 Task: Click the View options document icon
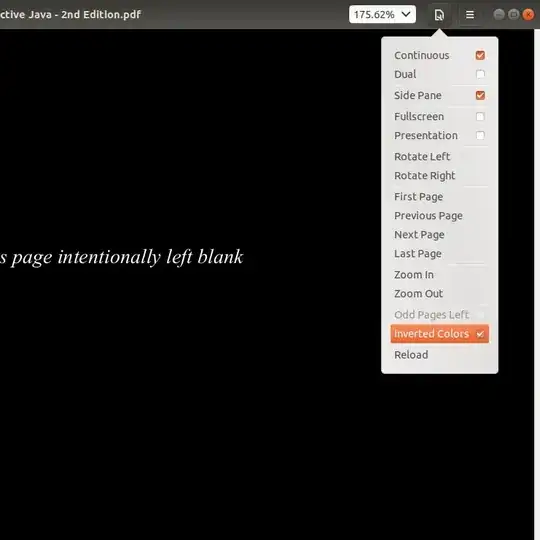(439, 15)
